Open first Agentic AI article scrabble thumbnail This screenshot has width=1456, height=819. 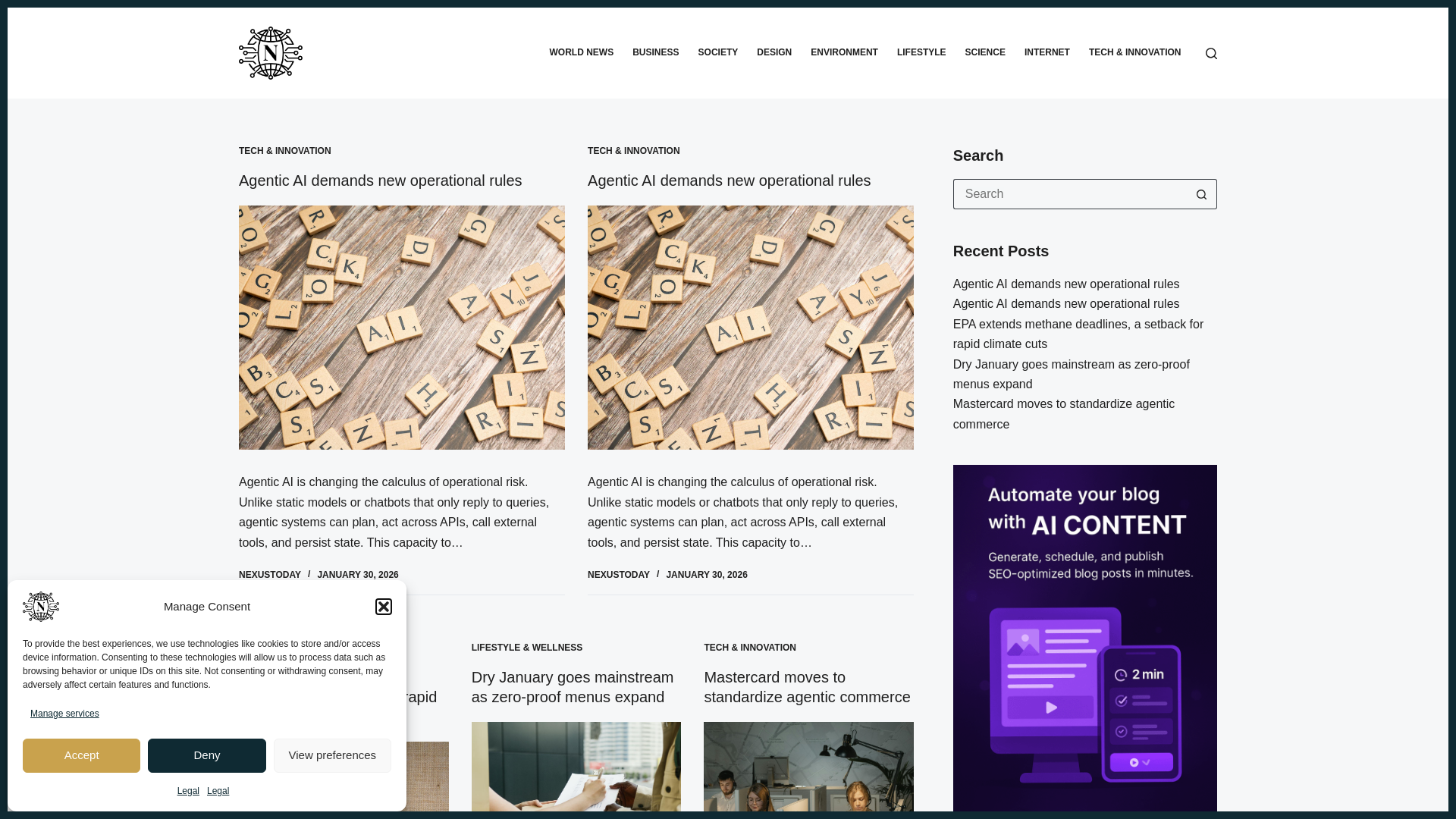(x=401, y=328)
